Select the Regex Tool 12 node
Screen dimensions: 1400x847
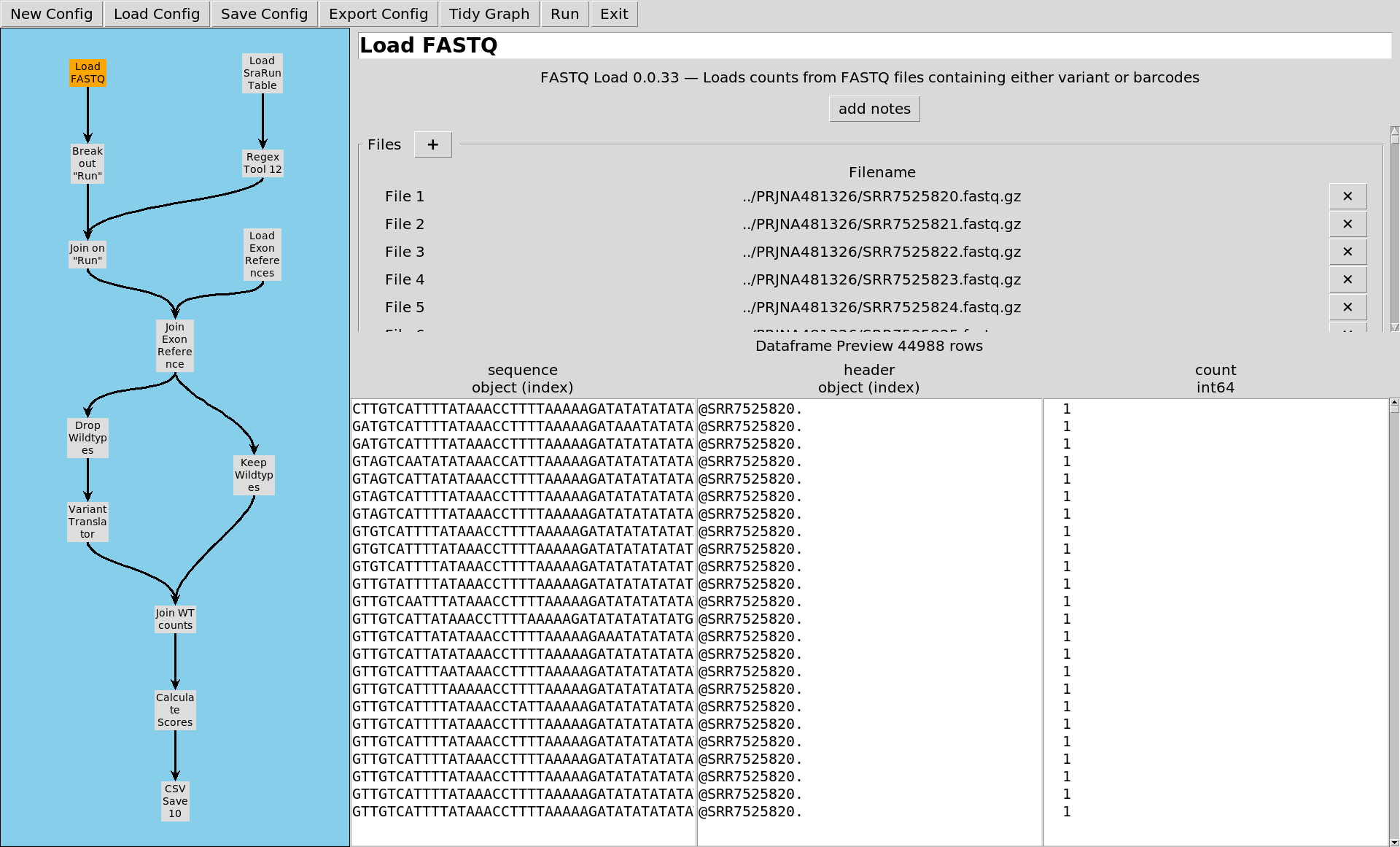point(262,163)
